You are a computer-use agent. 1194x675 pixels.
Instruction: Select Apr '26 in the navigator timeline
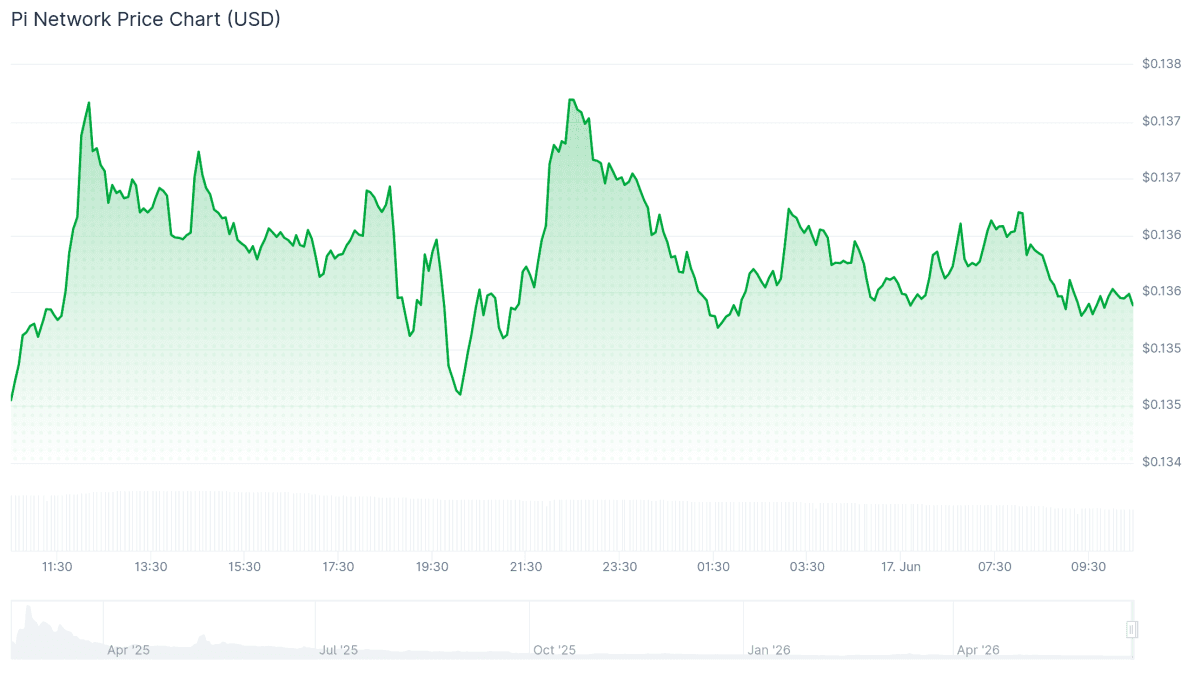click(978, 650)
